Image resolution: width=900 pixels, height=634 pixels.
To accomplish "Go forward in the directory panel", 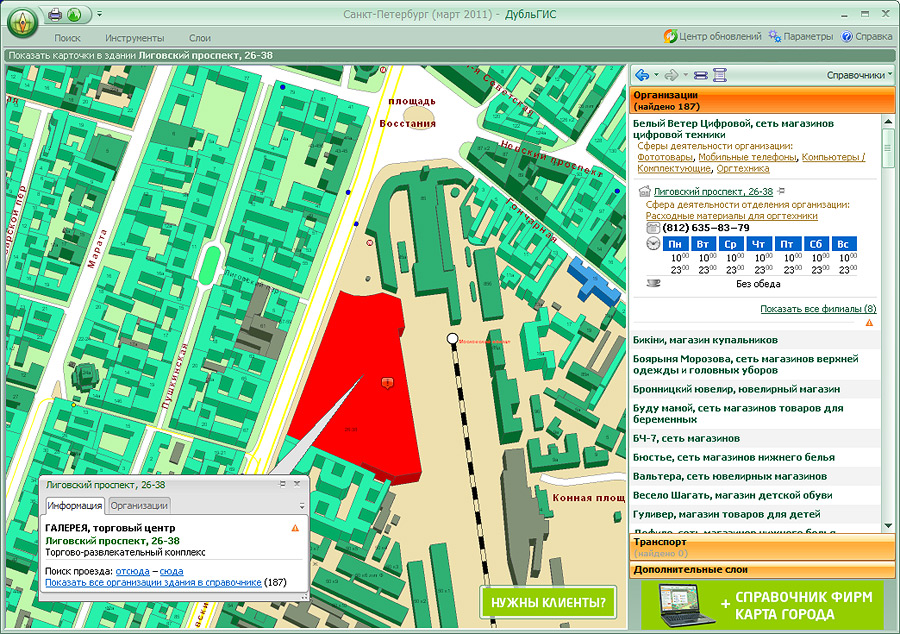I will coord(671,75).
